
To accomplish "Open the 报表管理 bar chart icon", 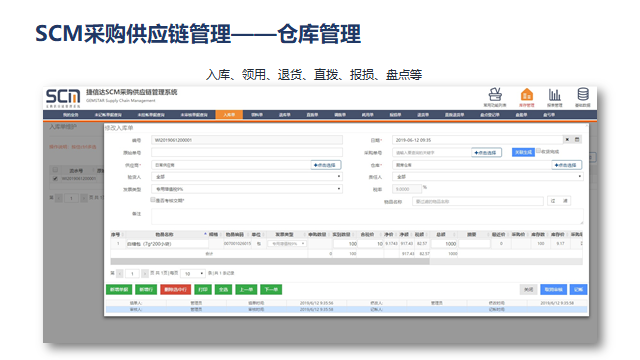I will (554, 95).
